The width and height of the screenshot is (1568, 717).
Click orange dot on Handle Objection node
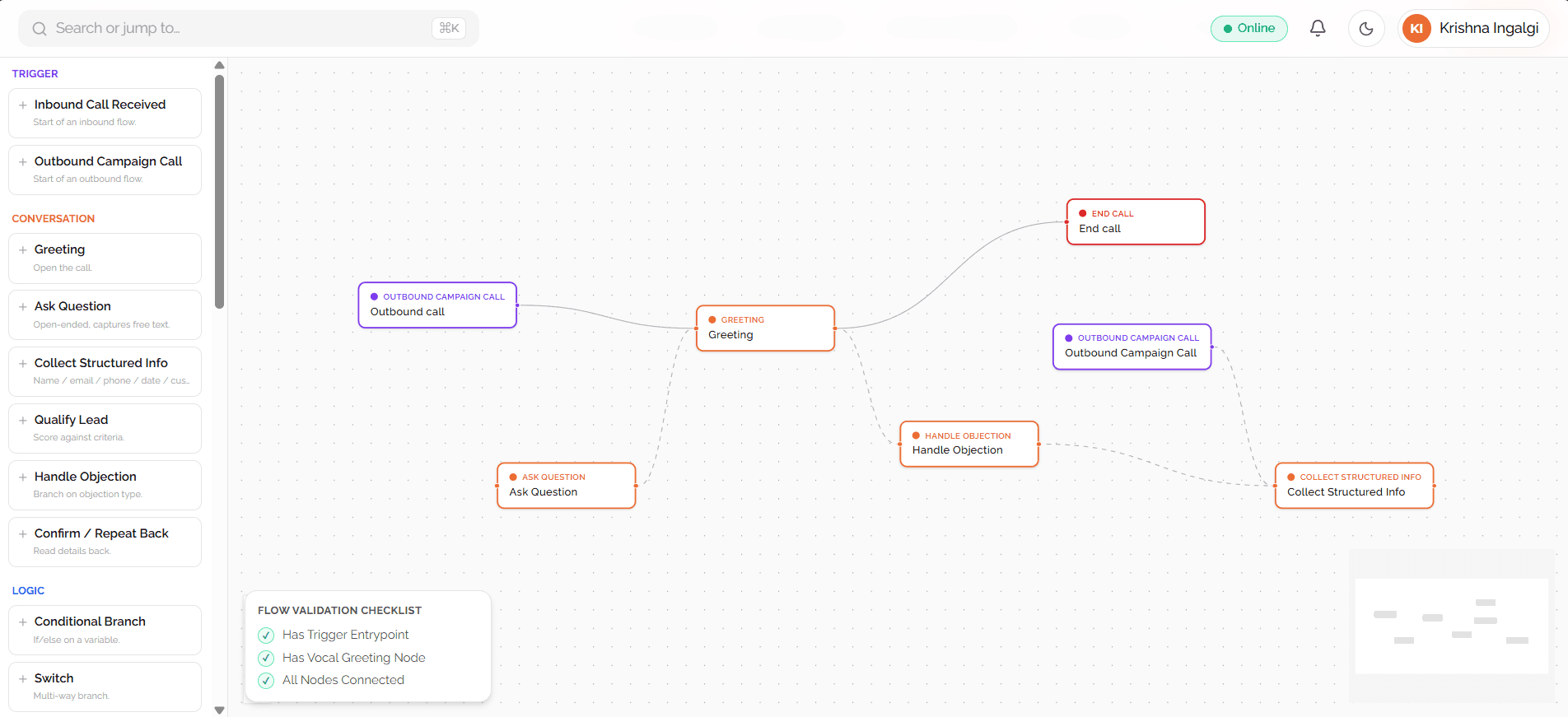click(x=916, y=435)
